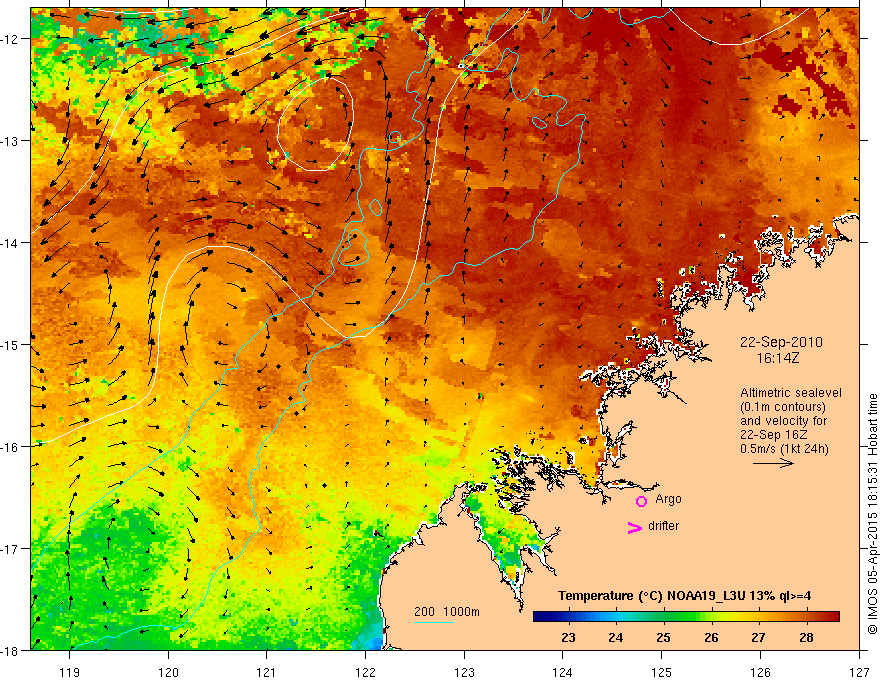Click the color bar value "23"
Image resolution: width=880 pixels, height=680 pixels.
[x=568, y=637]
